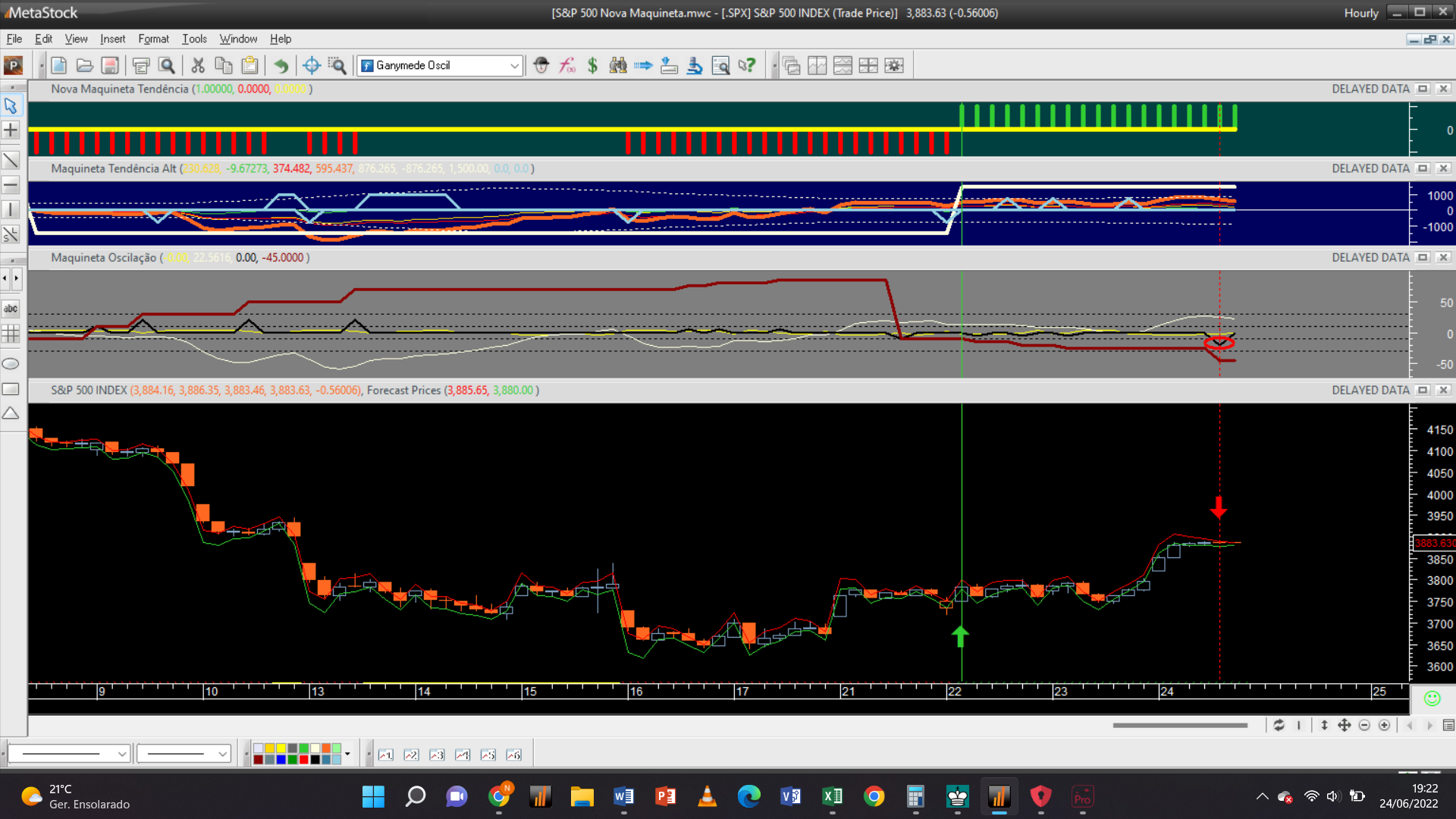Image resolution: width=1456 pixels, height=819 pixels.
Task: Select the ellipse drawing tool
Action: pyautogui.click(x=11, y=364)
